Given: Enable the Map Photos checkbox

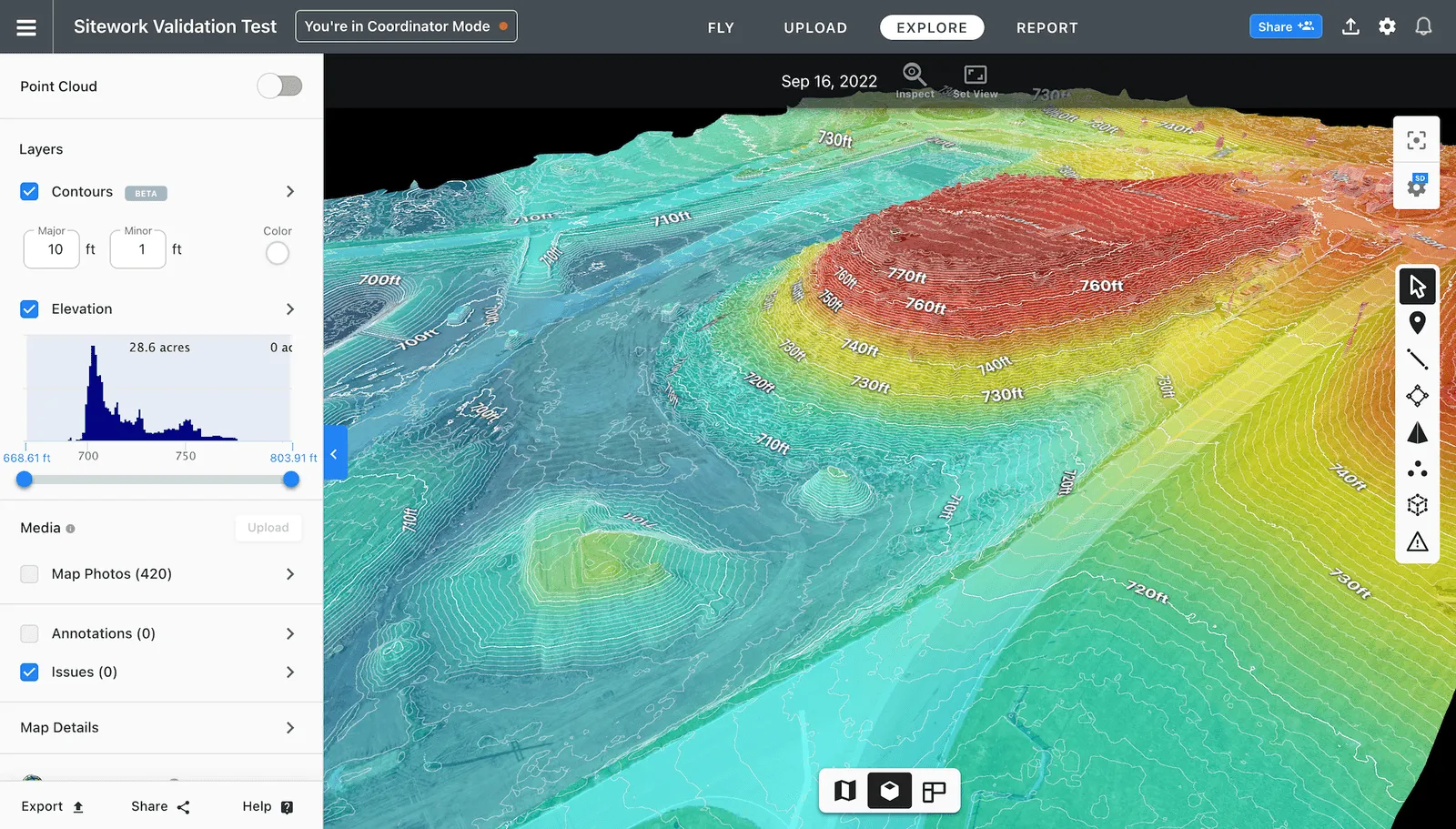Looking at the screenshot, I should tap(29, 573).
